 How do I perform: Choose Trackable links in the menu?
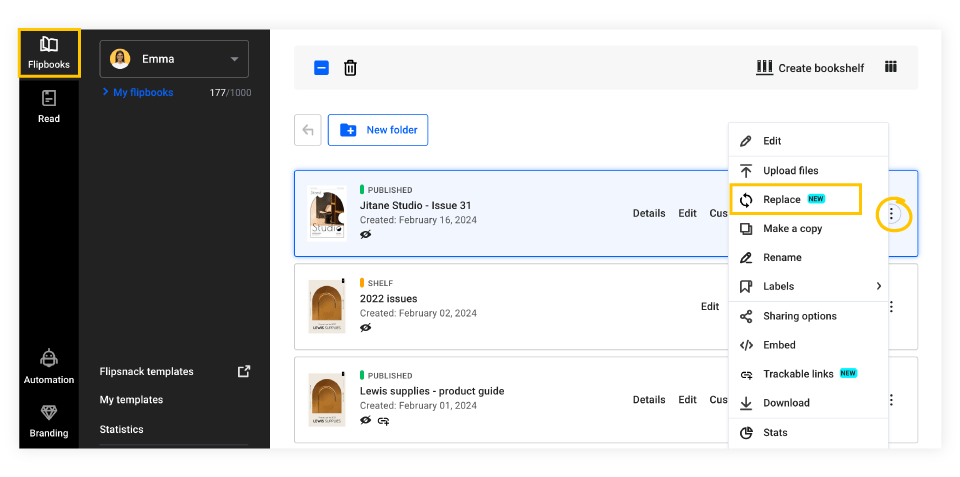[808, 374]
